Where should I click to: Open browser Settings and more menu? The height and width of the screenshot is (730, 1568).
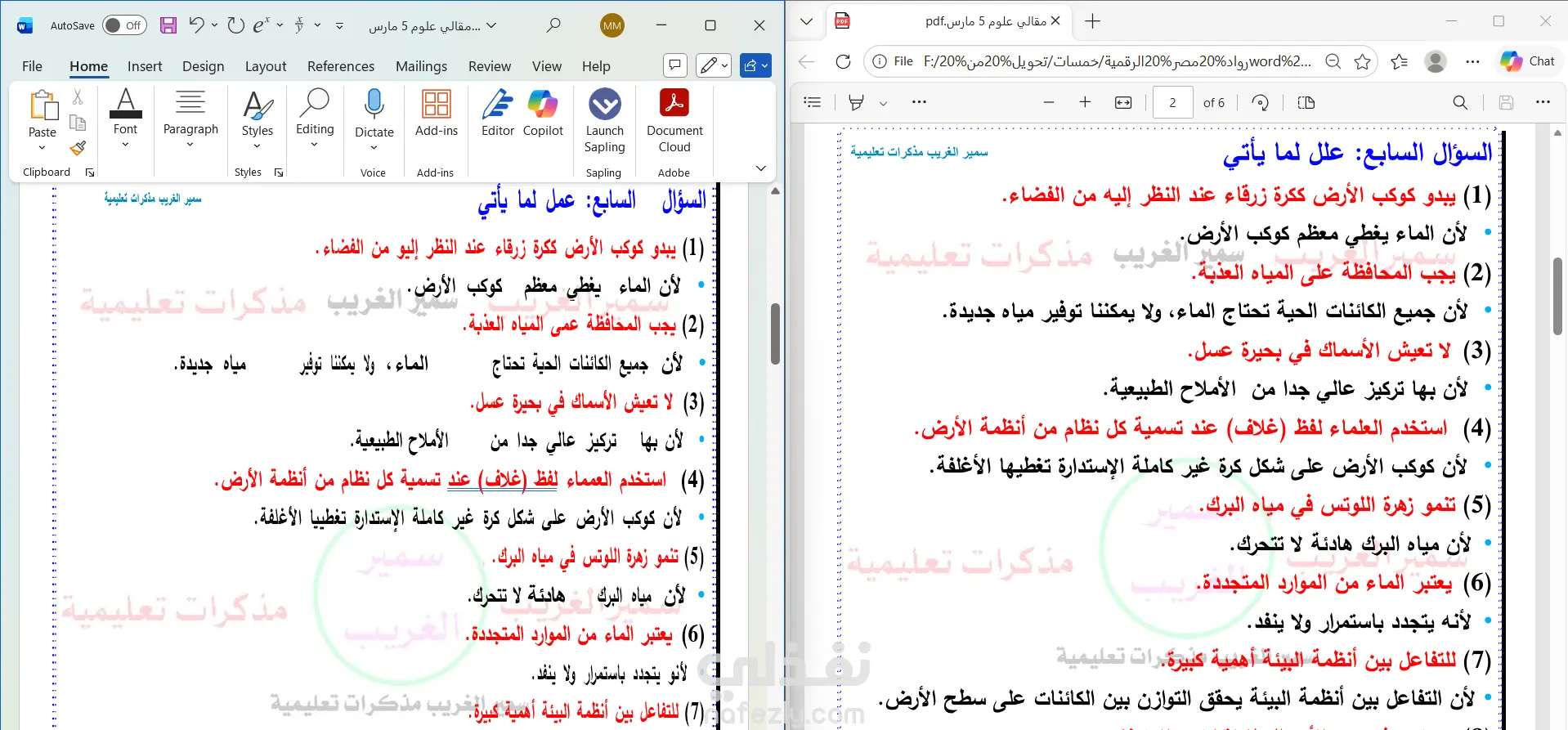[x=1472, y=61]
